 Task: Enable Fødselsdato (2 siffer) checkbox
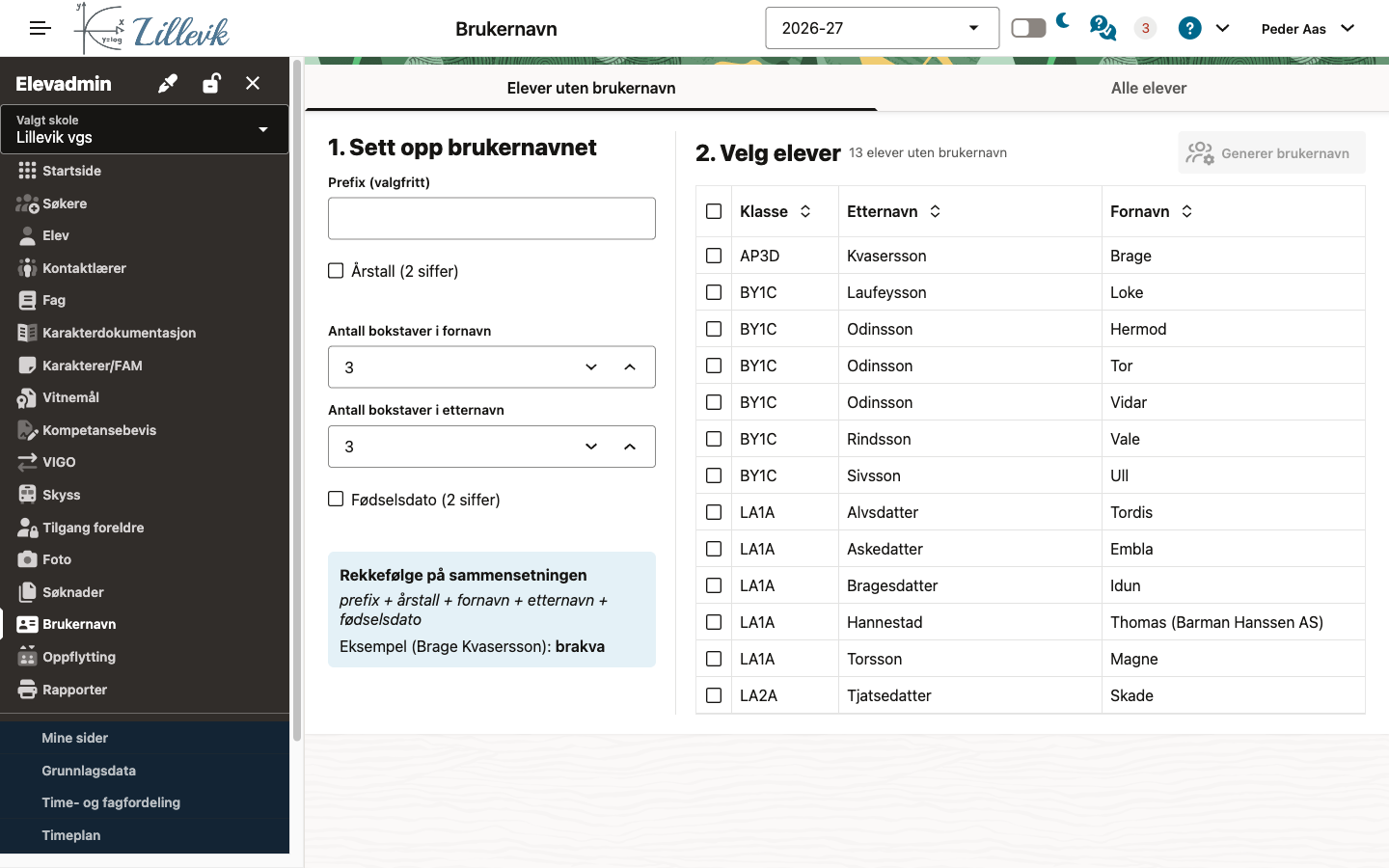pyautogui.click(x=336, y=499)
